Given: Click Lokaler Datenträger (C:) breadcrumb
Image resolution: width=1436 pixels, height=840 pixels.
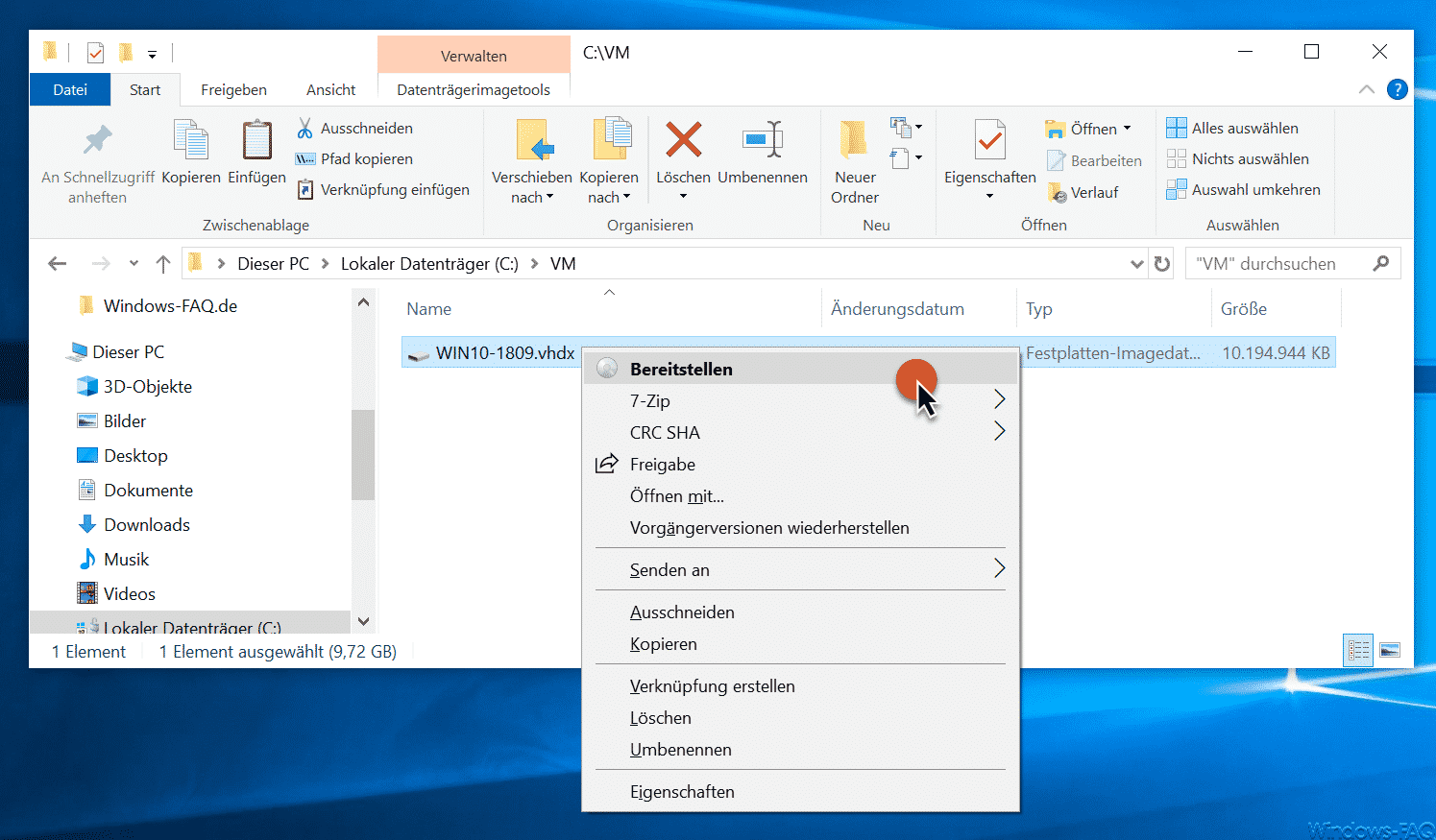Looking at the screenshot, I should click(x=429, y=263).
